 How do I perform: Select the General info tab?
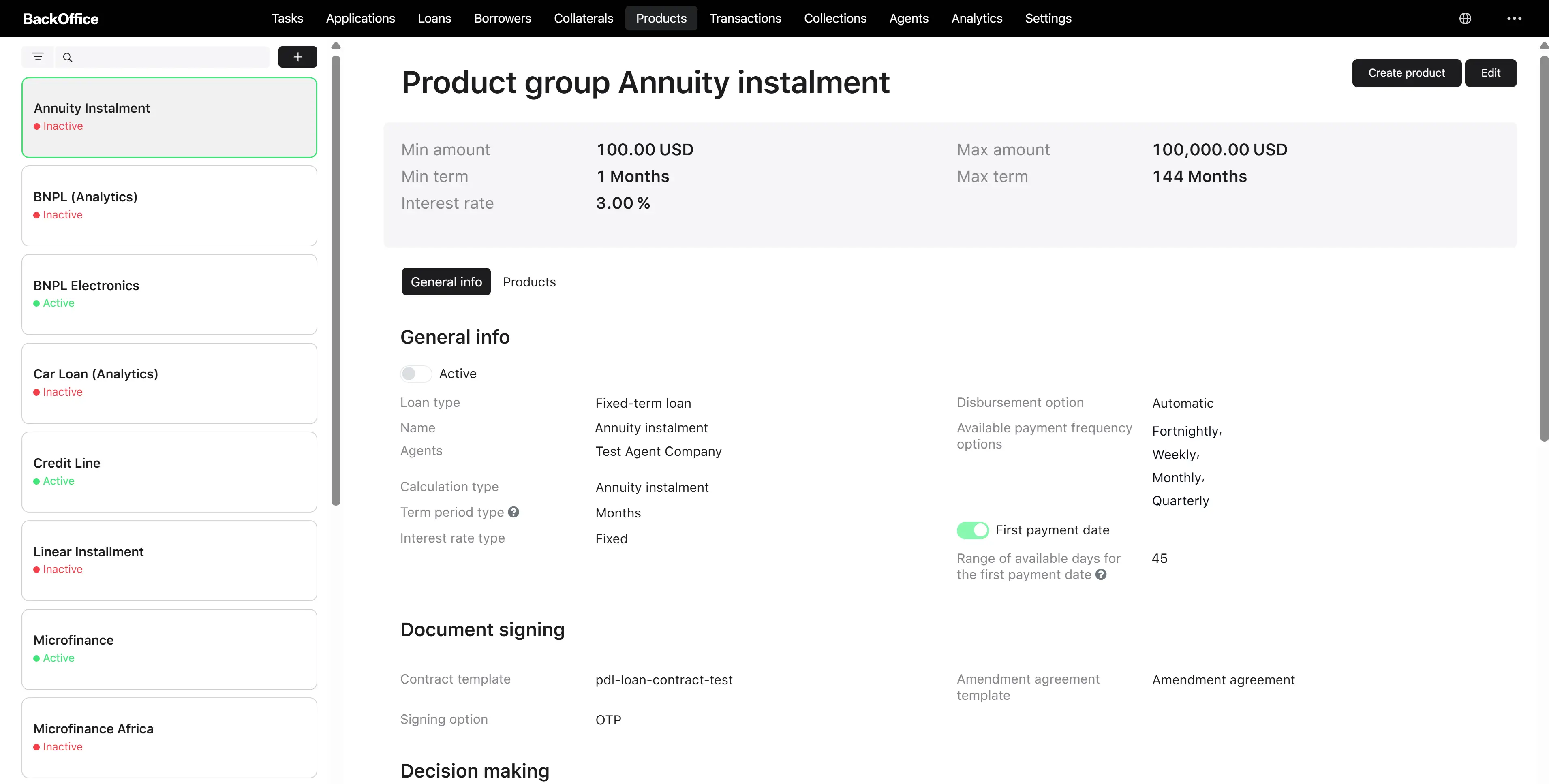pyautogui.click(x=446, y=282)
